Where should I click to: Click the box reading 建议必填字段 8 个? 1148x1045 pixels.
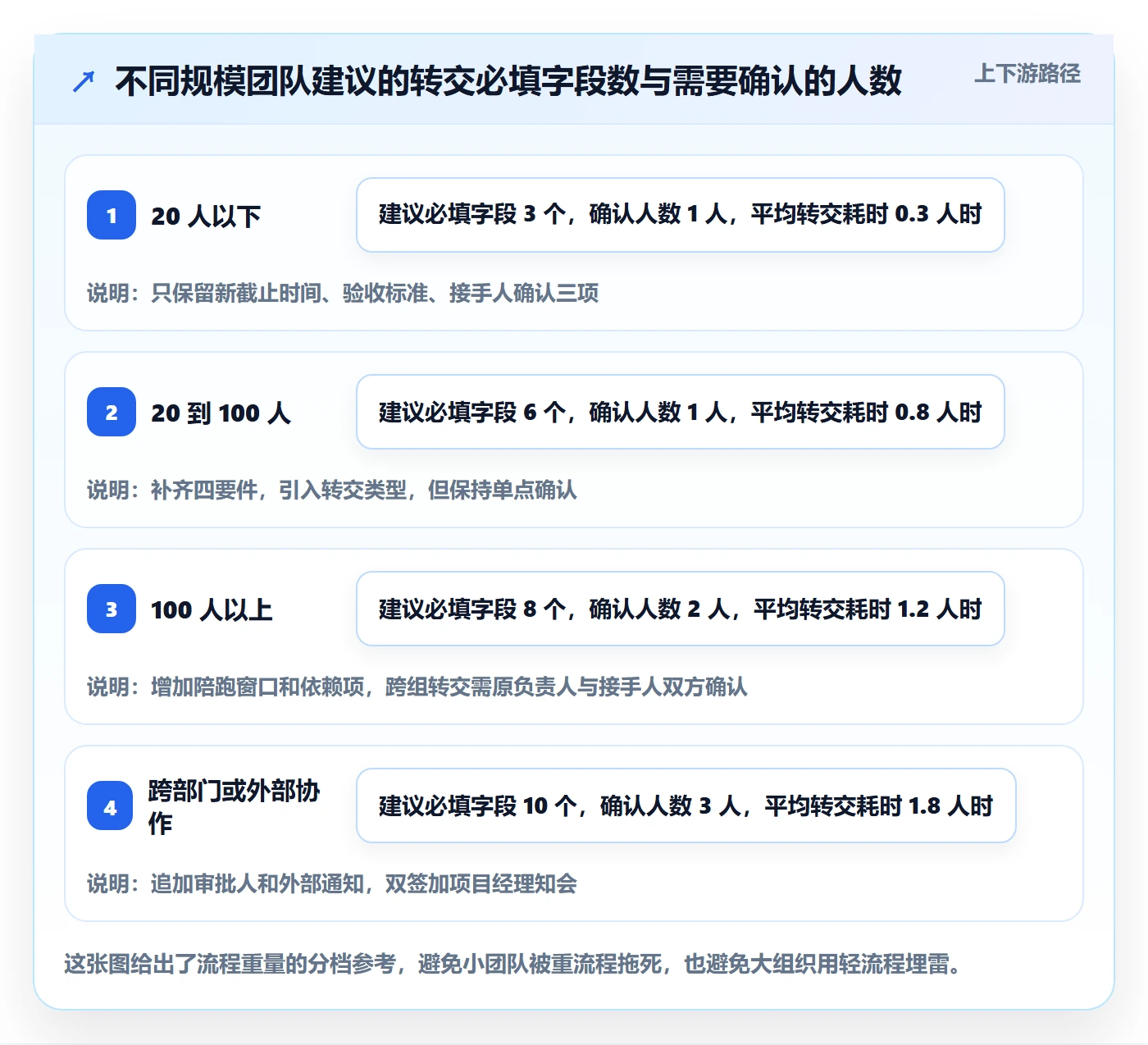click(x=681, y=609)
